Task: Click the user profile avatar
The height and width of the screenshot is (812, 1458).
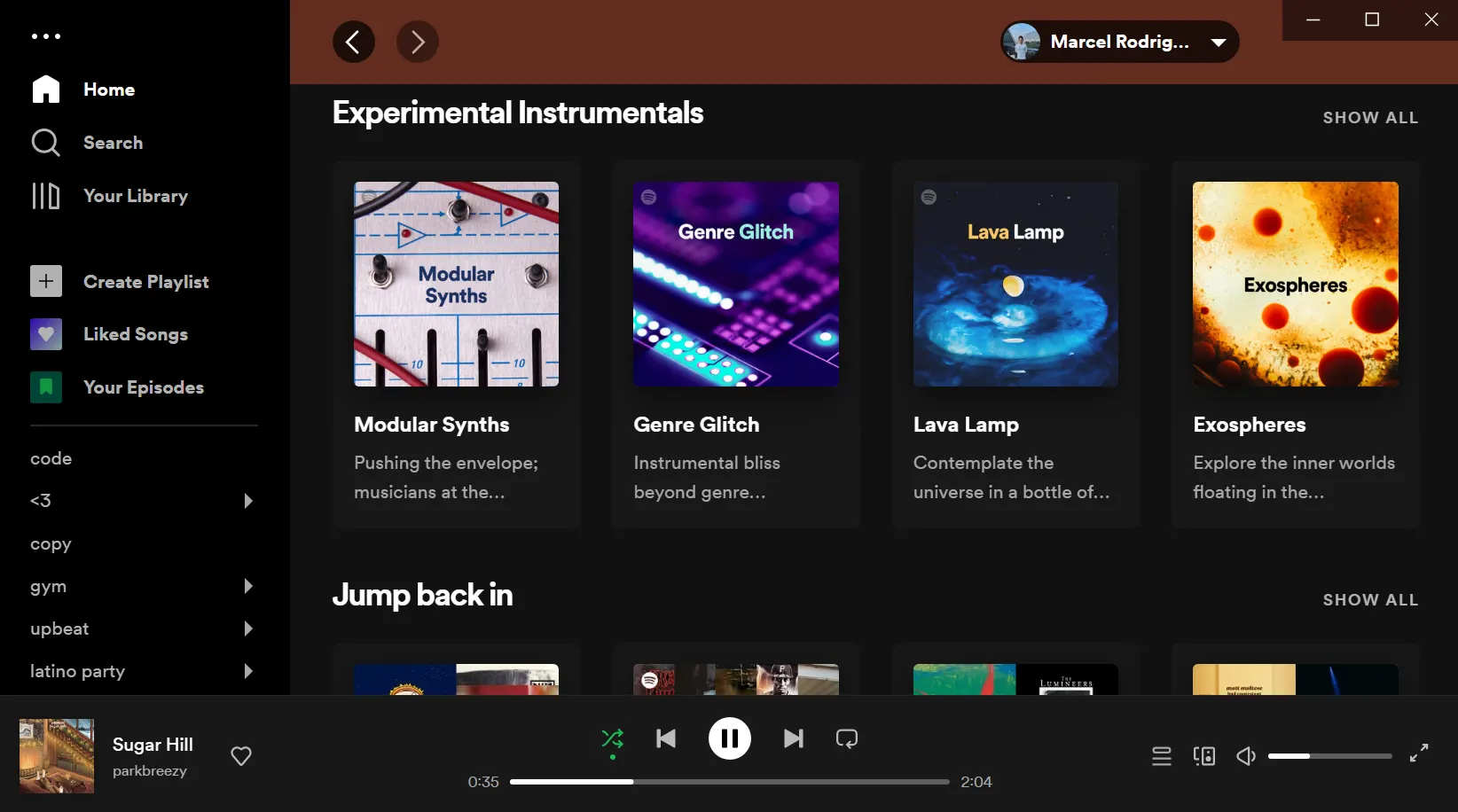Action: point(1023,42)
